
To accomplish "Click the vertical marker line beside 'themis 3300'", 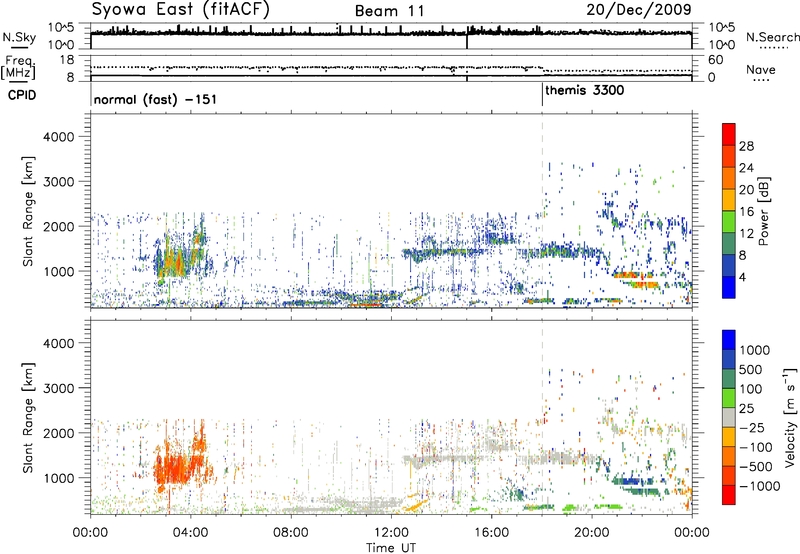I will (542, 96).
